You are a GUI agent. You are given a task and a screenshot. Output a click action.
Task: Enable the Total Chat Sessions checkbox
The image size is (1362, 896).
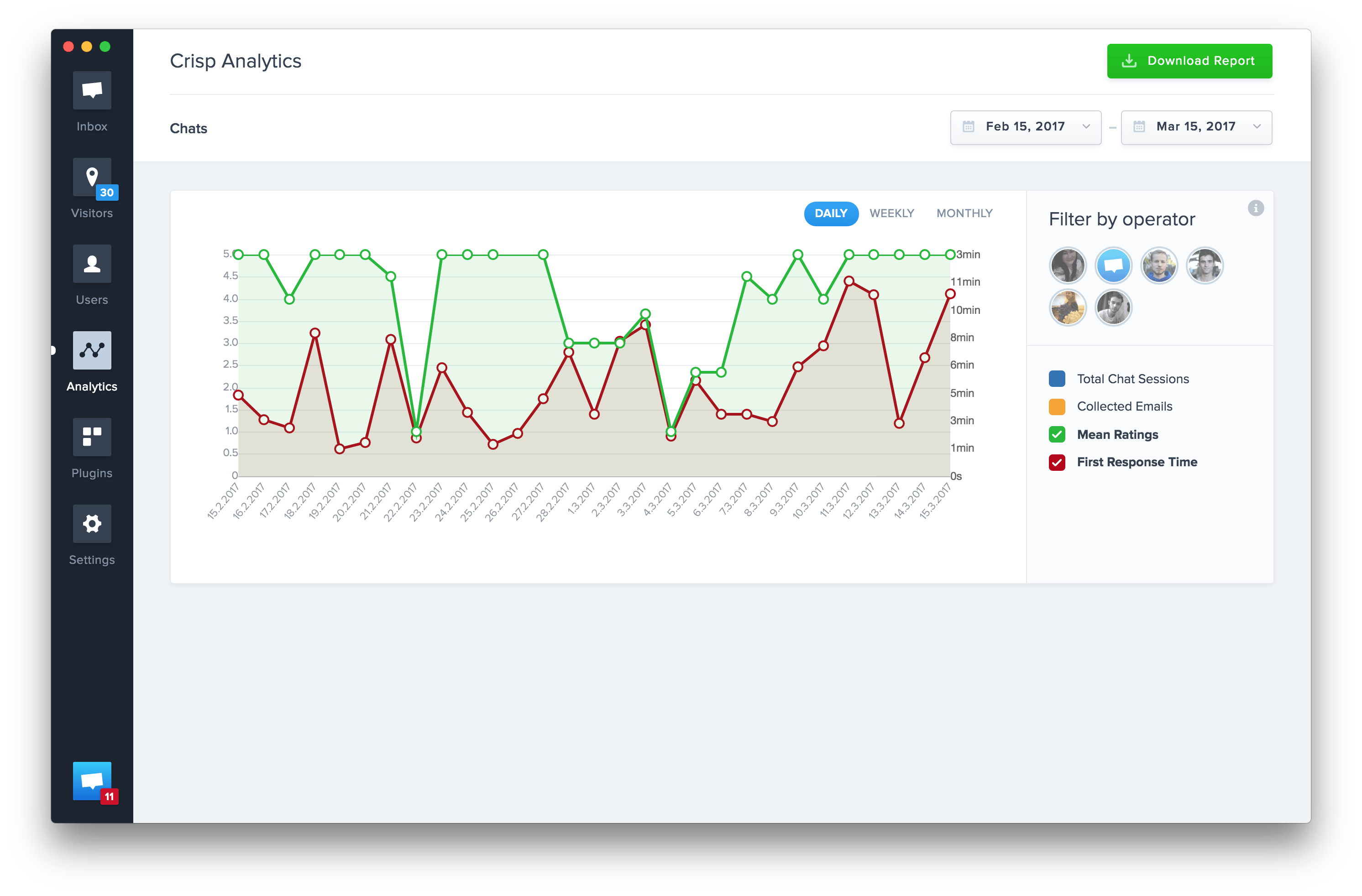[1057, 379]
